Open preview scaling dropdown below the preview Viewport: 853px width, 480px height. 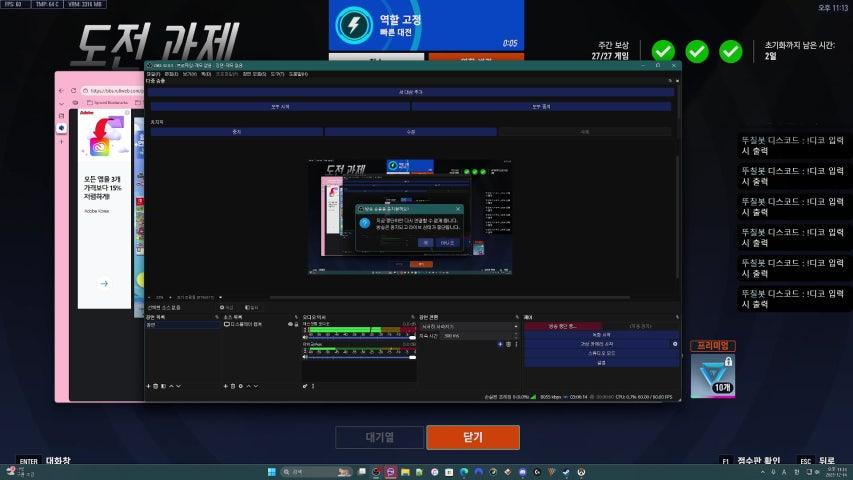pos(199,298)
